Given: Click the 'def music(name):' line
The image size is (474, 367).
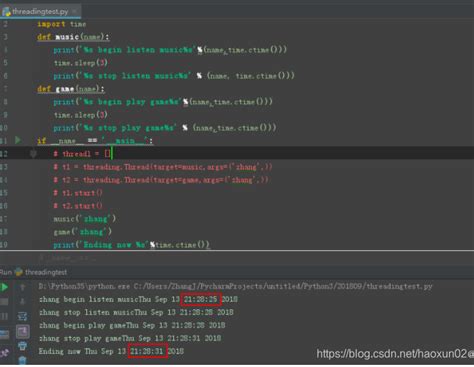Looking at the screenshot, I should (73, 37).
